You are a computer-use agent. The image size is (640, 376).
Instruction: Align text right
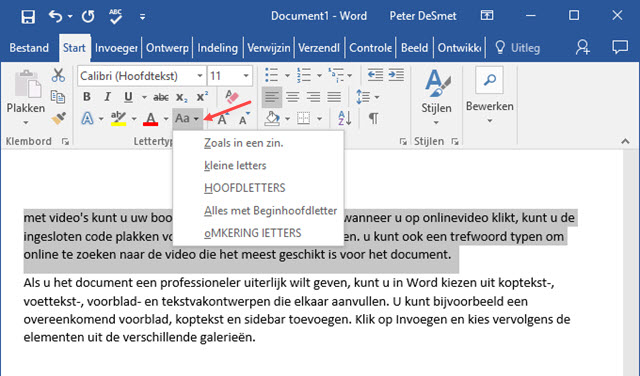point(313,97)
